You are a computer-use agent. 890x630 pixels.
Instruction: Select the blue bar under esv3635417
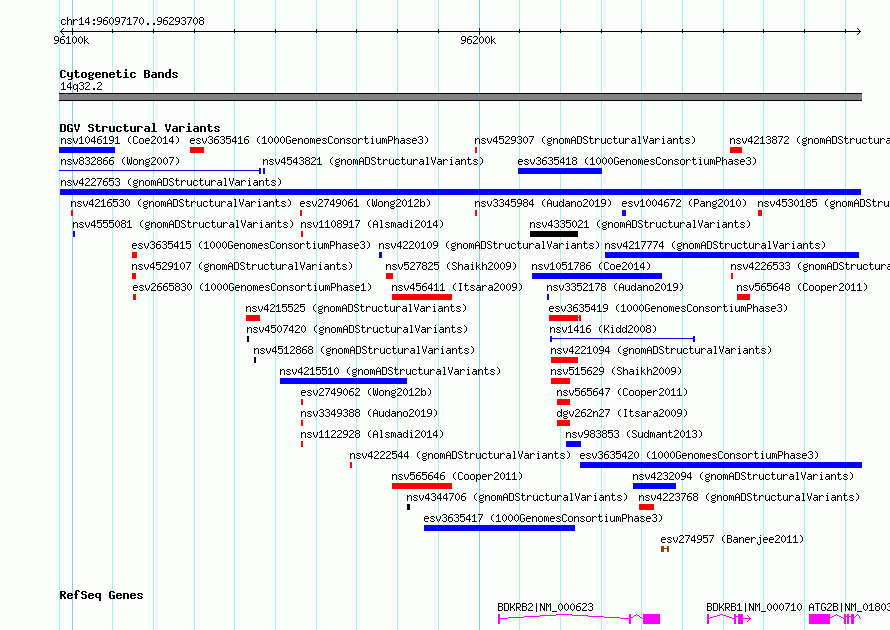tap(499, 528)
